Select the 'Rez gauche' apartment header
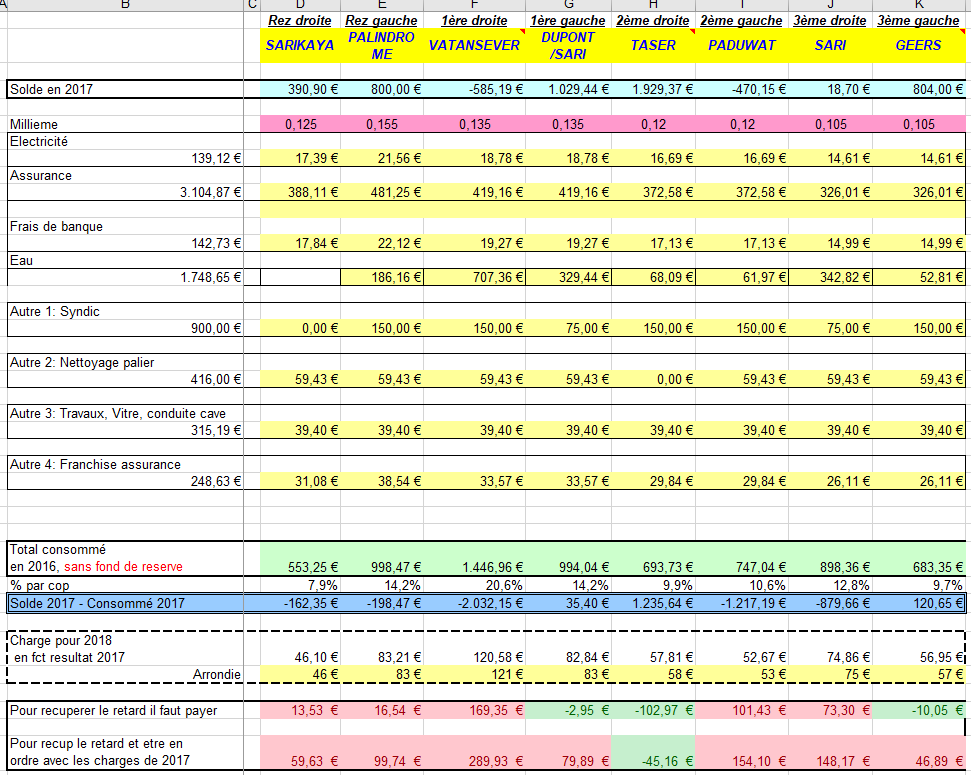Viewport: 971px width, 775px height. pos(381,20)
